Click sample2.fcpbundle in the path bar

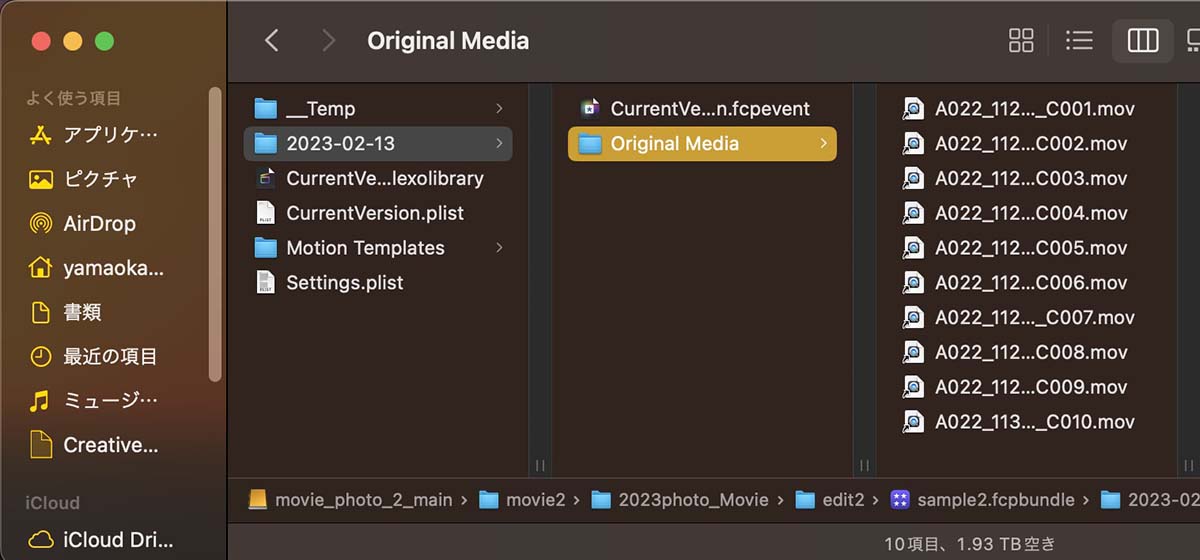(981, 499)
